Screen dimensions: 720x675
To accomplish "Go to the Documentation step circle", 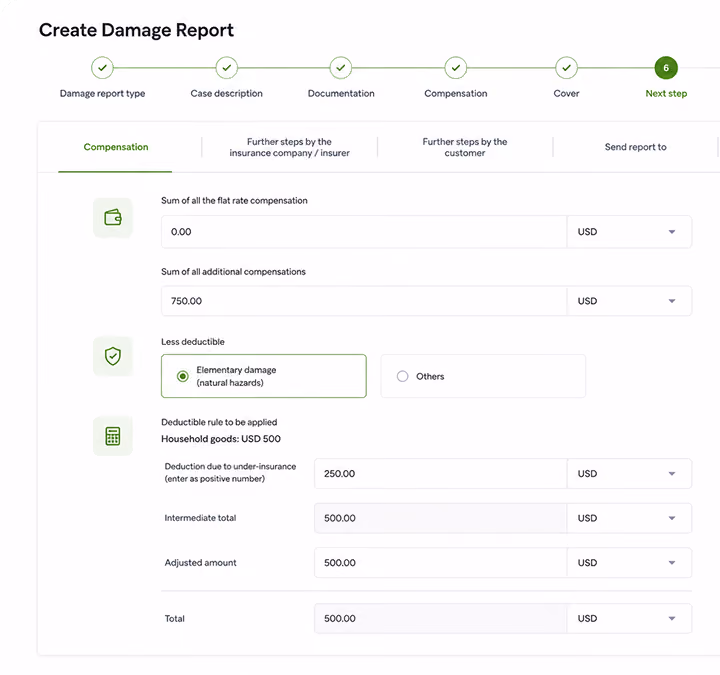I will click(341, 68).
